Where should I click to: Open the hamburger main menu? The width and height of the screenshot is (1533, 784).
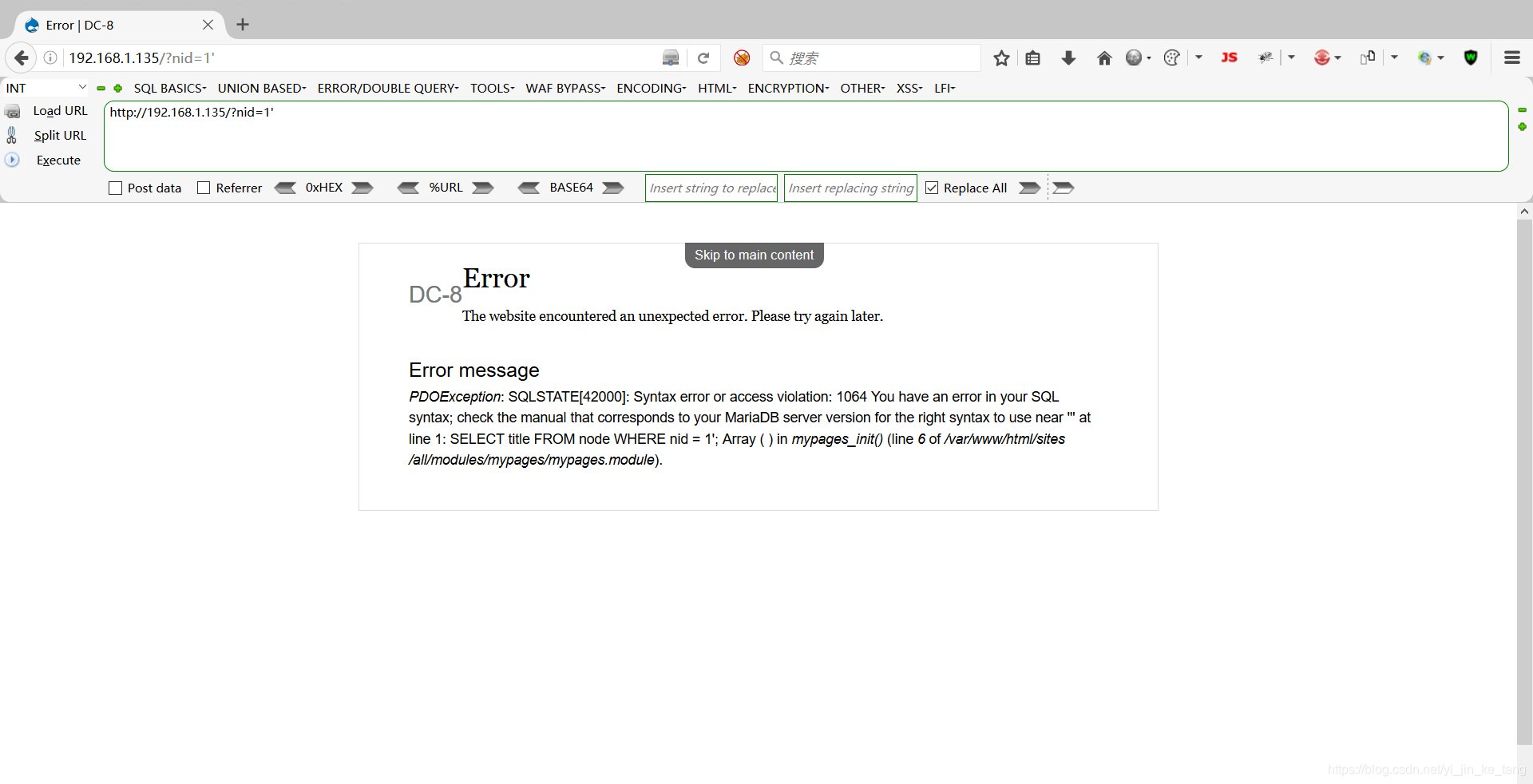pos(1511,57)
